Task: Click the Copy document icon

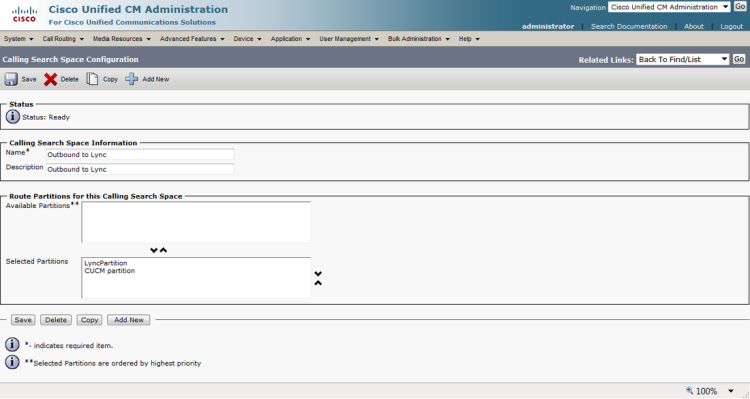Action: 92,79
